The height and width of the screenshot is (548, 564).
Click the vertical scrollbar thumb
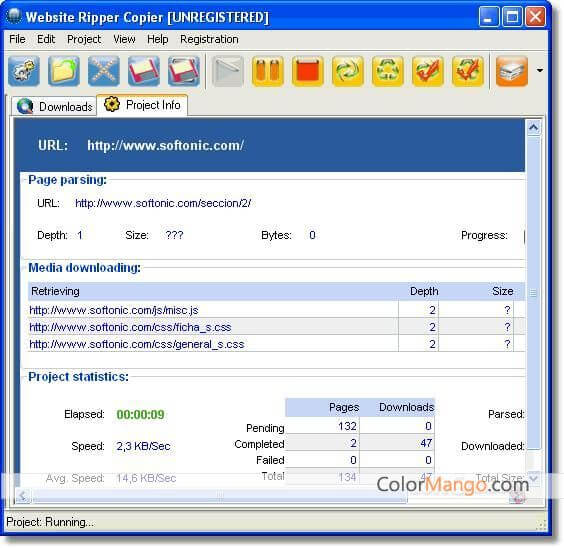[533, 293]
